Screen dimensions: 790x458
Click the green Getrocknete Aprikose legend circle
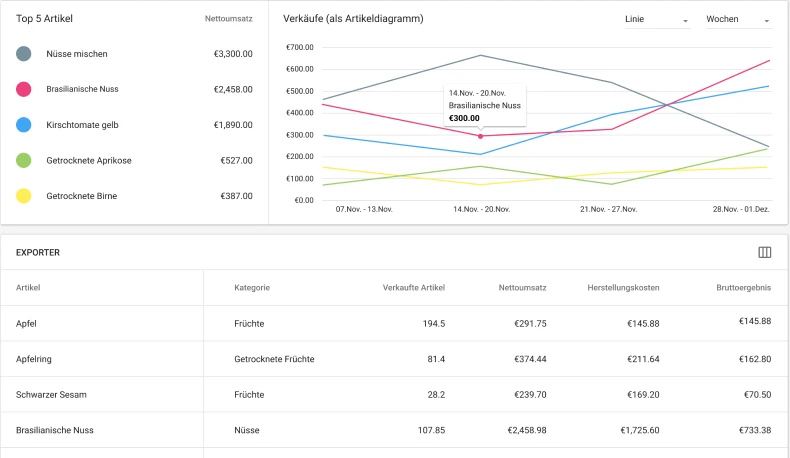[24, 160]
